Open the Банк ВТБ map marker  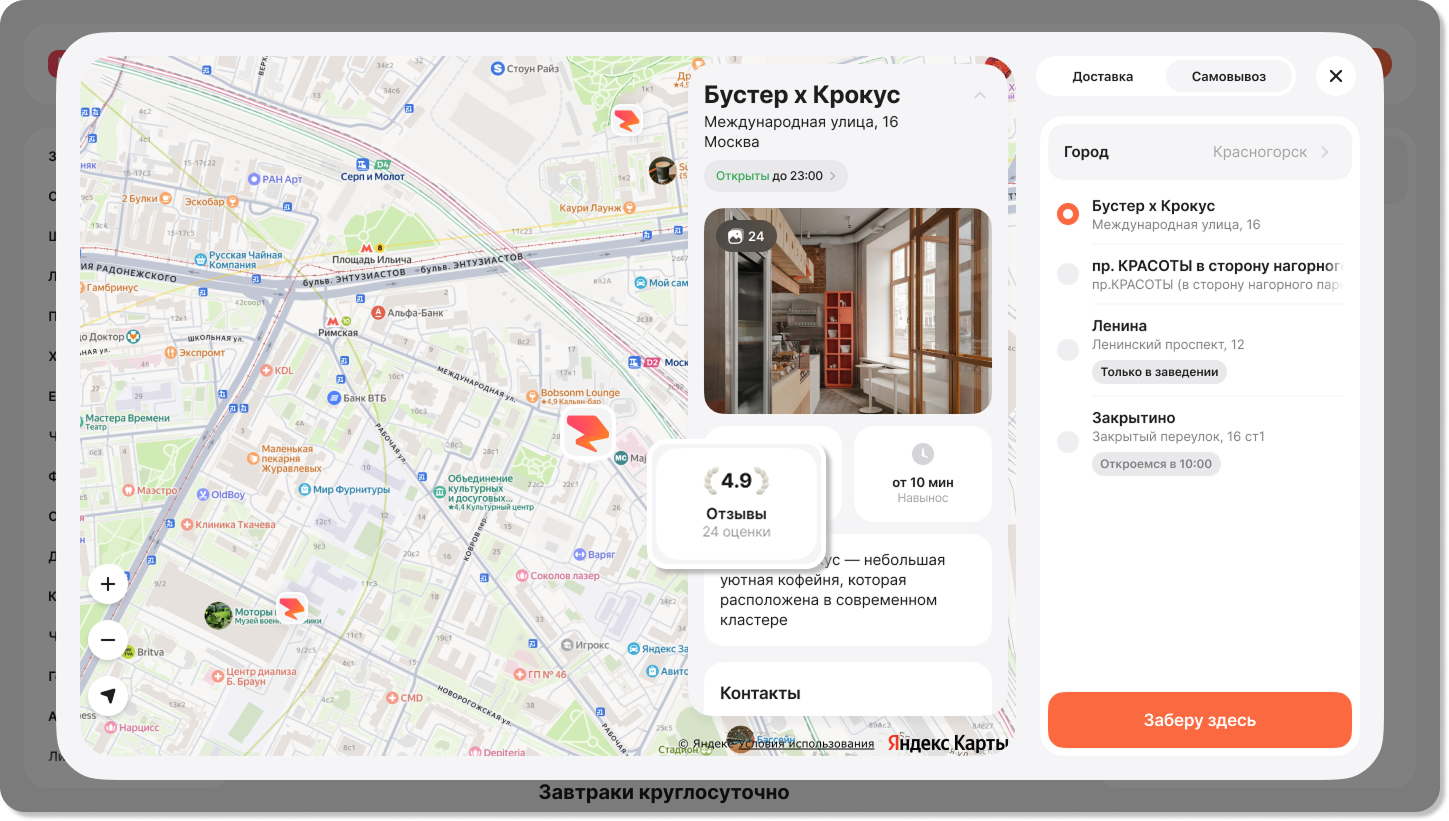tap(334, 398)
